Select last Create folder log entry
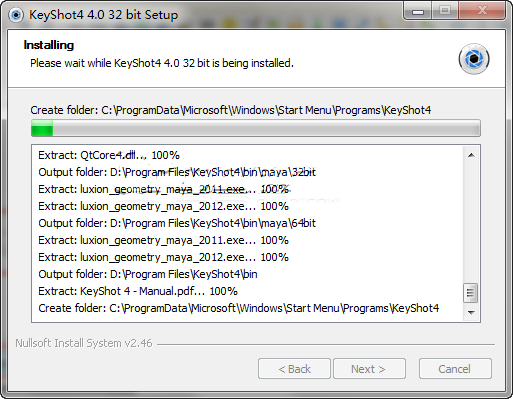The height and width of the screenshot is (399, 513). click(x=239, y=308)
